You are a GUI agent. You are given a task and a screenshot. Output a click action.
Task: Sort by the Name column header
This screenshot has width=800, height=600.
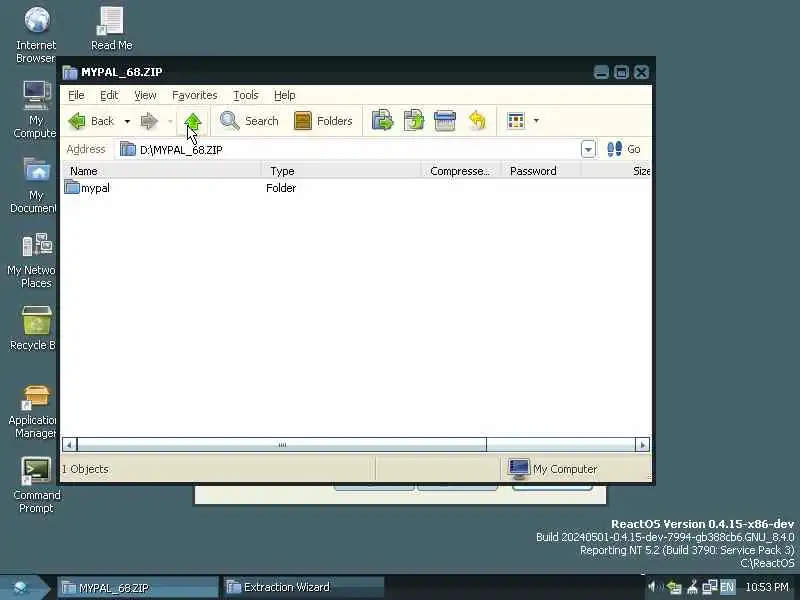tap(161, 171)
